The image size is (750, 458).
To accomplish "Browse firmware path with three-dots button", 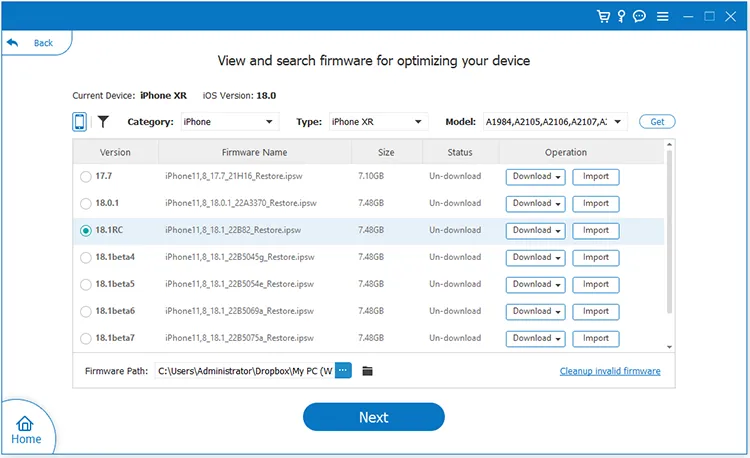I will [x=343, y=370].
